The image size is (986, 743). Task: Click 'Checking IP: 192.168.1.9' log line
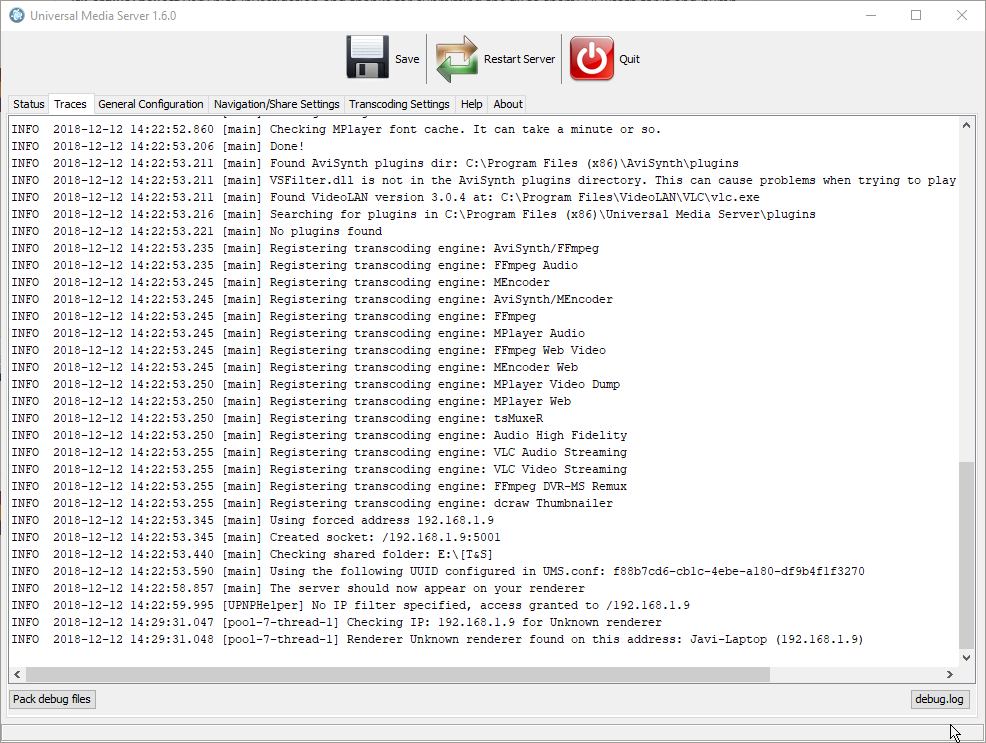coord(336,622)
